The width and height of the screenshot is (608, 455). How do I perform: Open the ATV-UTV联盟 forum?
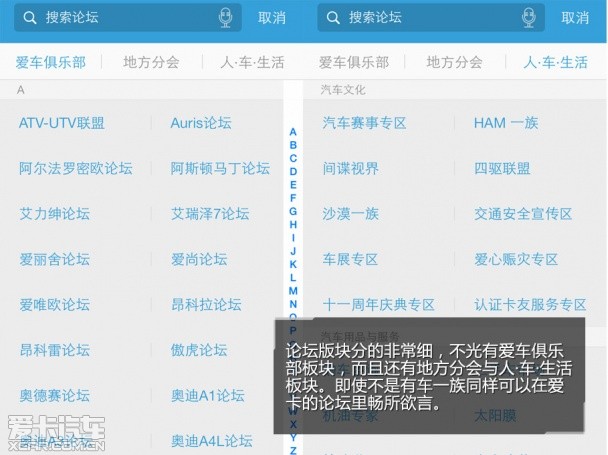point(62,123)
